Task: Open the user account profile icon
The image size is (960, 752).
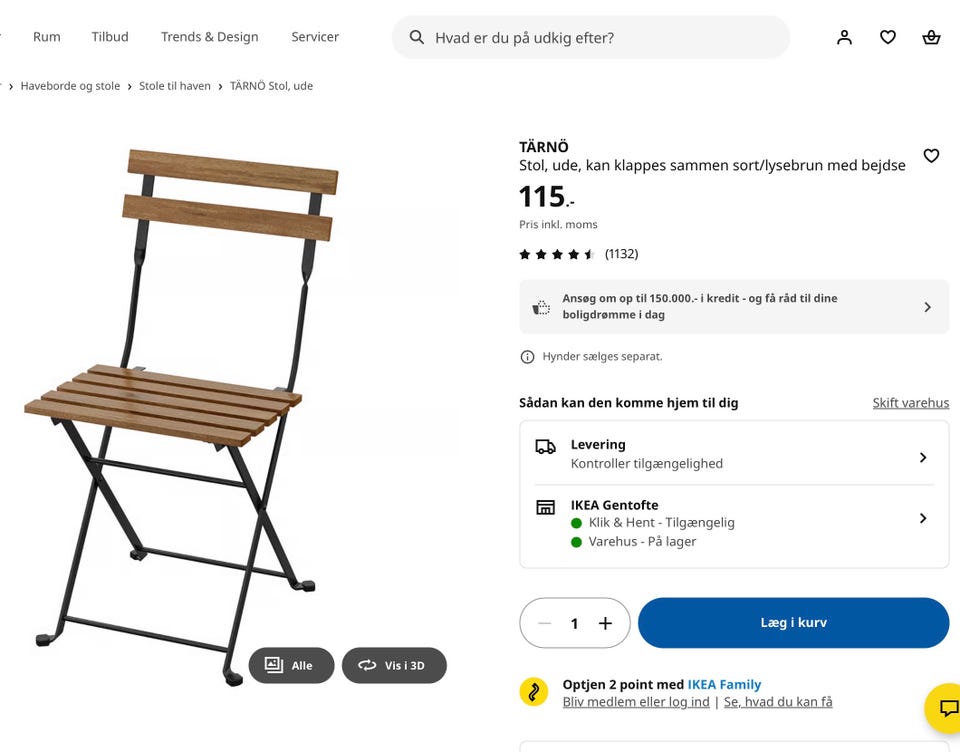Action: click(x=844, y=37)
